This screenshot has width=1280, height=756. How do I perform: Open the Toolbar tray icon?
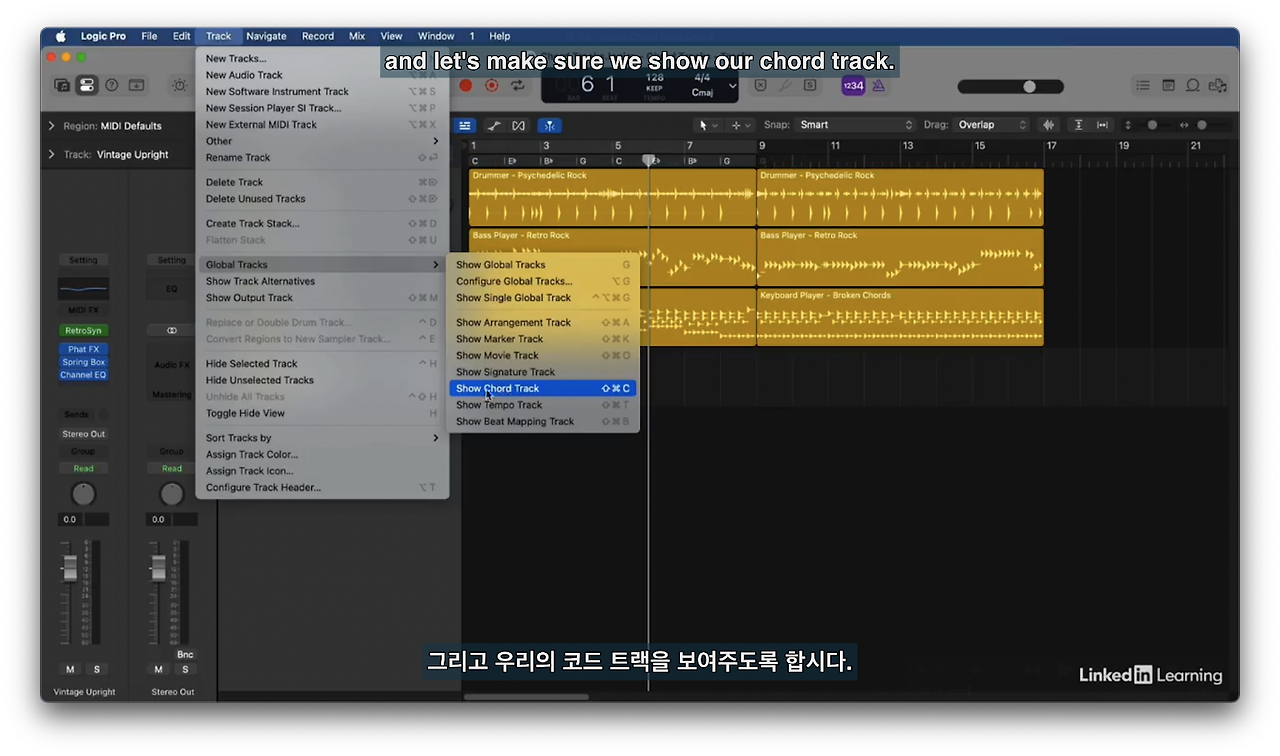pos(137,85)
